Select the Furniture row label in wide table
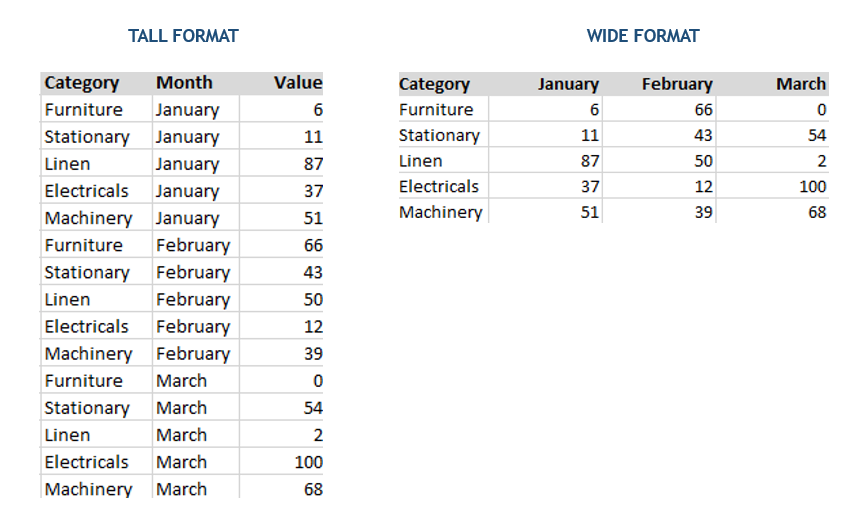The height and width of the screenshot is (517, 847). (436, 110)
